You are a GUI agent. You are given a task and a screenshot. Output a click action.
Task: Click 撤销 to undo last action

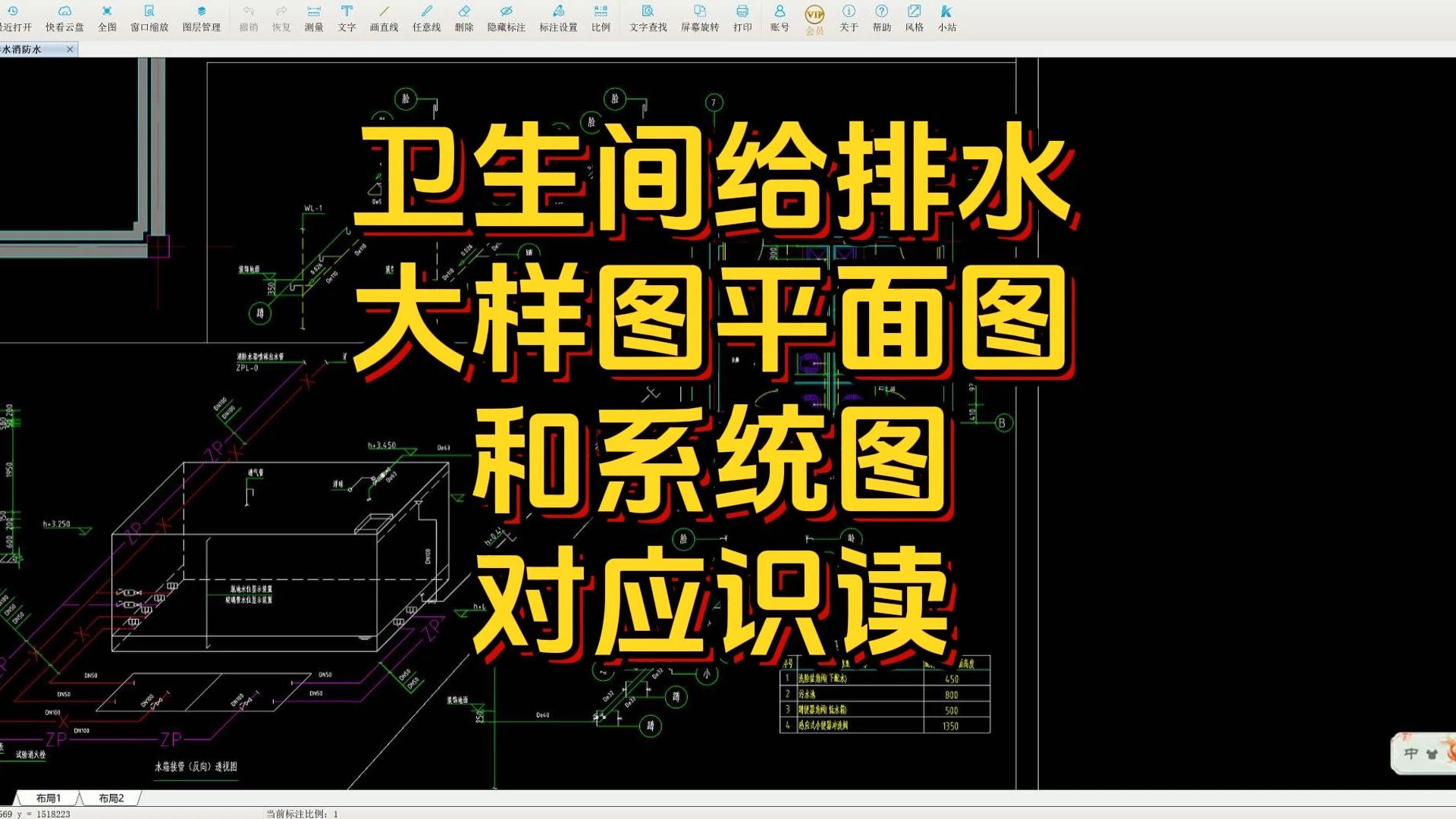(248, 17)
